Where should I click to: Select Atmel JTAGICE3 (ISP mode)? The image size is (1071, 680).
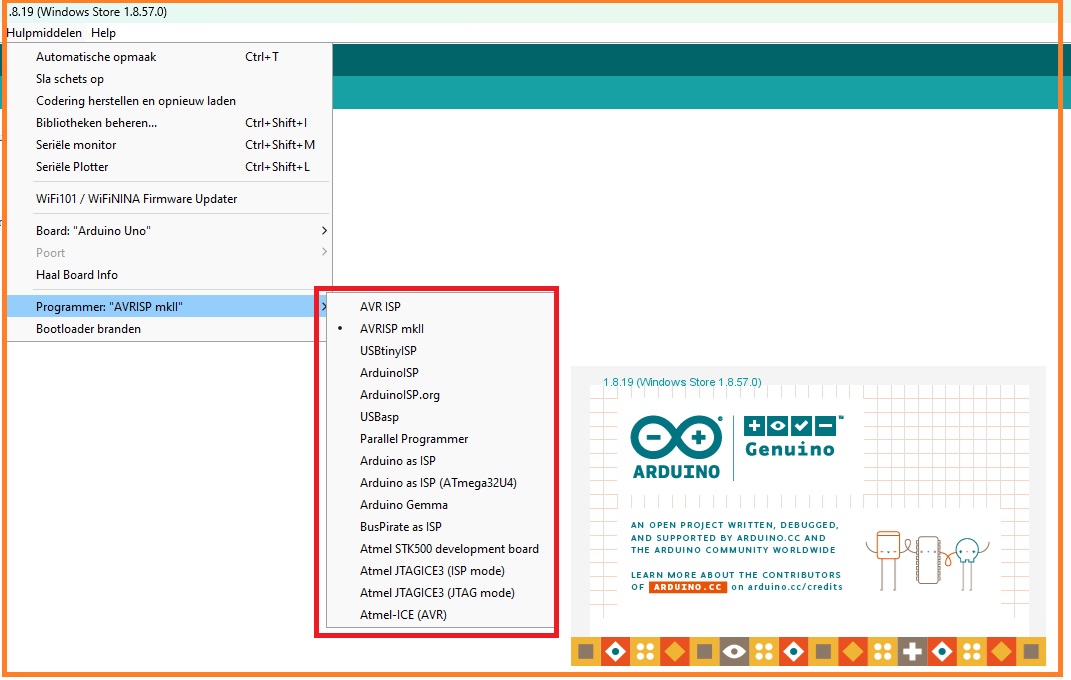(x=441, y=571)
